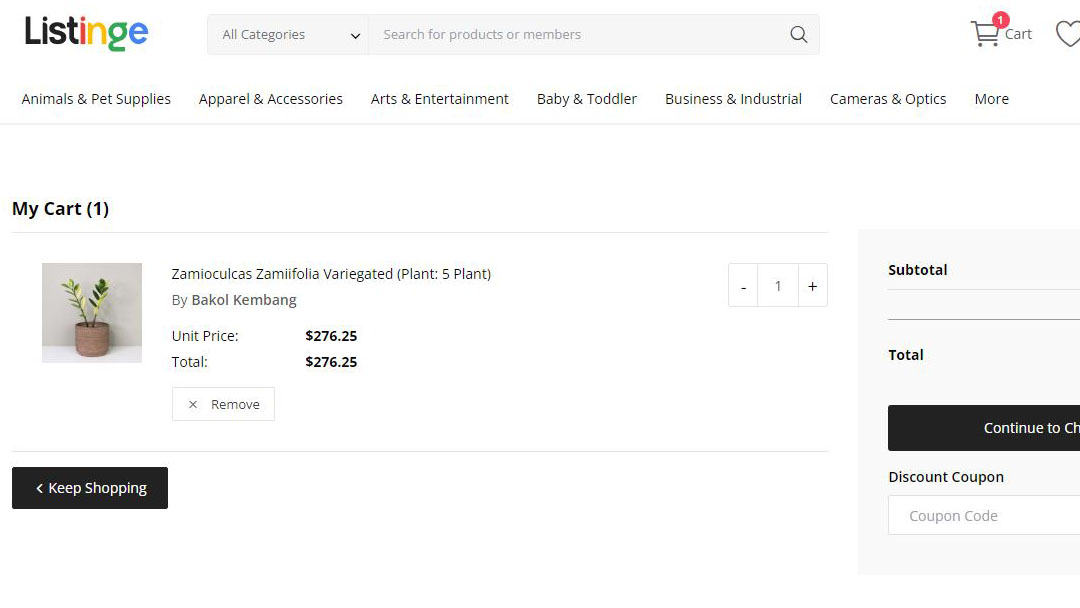Open Bakol Kembang seller link
This screenshot has height=608, width=1080.
coord(244,300)
